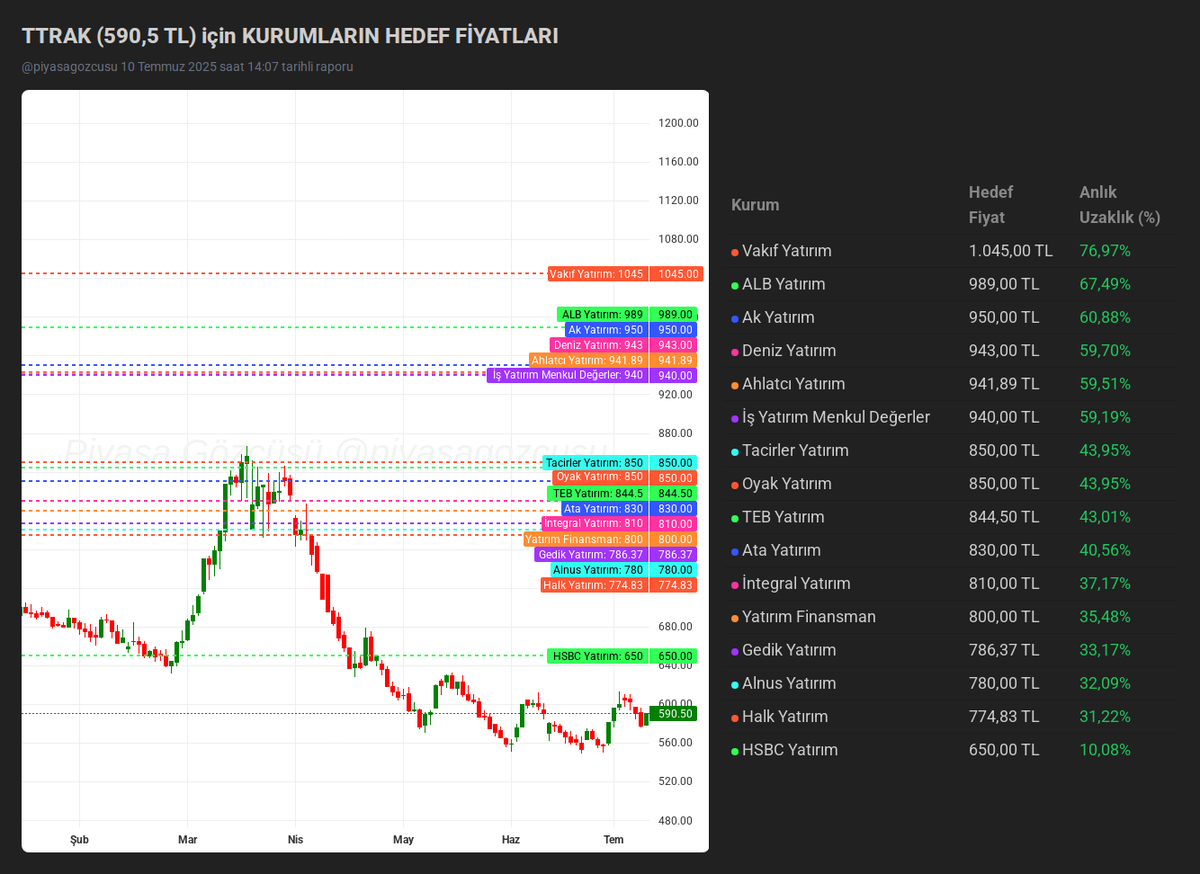Click Gedik Yatırım in the table
This screenshot has width=1200, height=874.
pos(789,650)
